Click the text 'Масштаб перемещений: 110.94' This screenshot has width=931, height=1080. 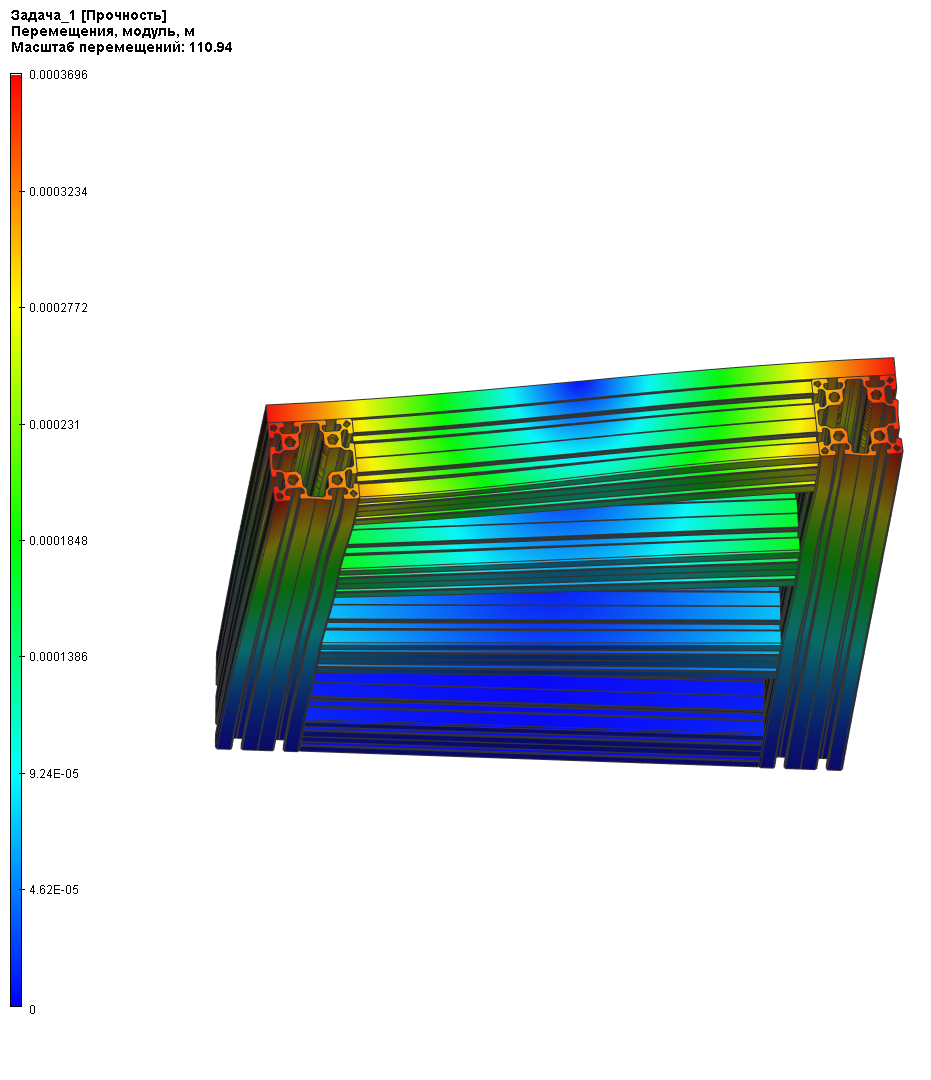tap(121, 48)
